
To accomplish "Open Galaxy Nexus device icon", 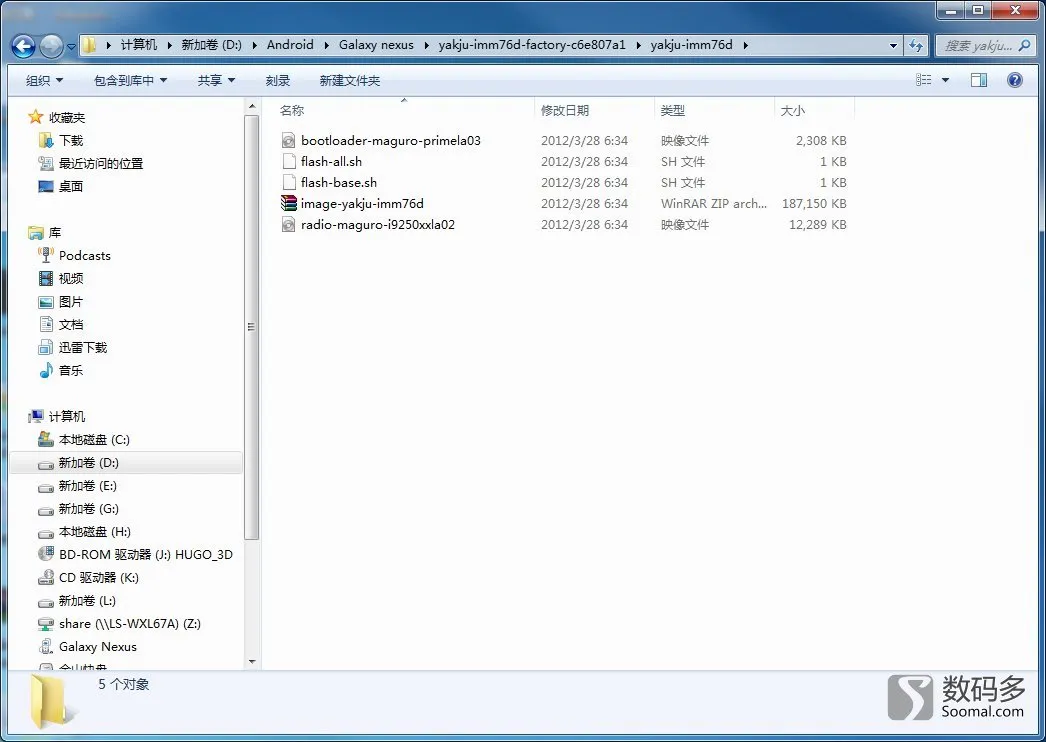I will (45, 647).
